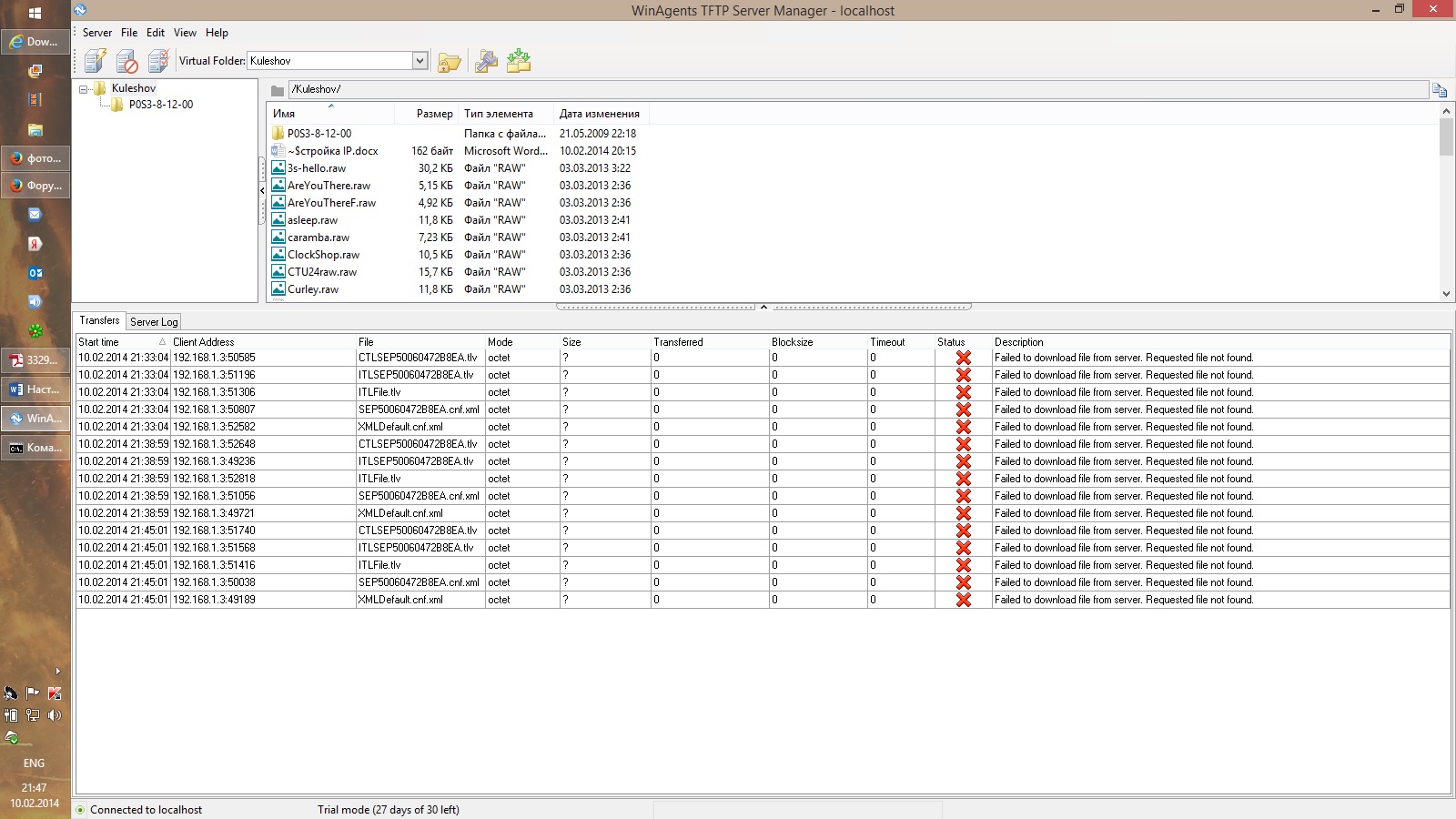Image resolution: width=1456 pixels, height=819 pixels.
Task: Sort transfers by Description column header
Action: point(1220,342)
